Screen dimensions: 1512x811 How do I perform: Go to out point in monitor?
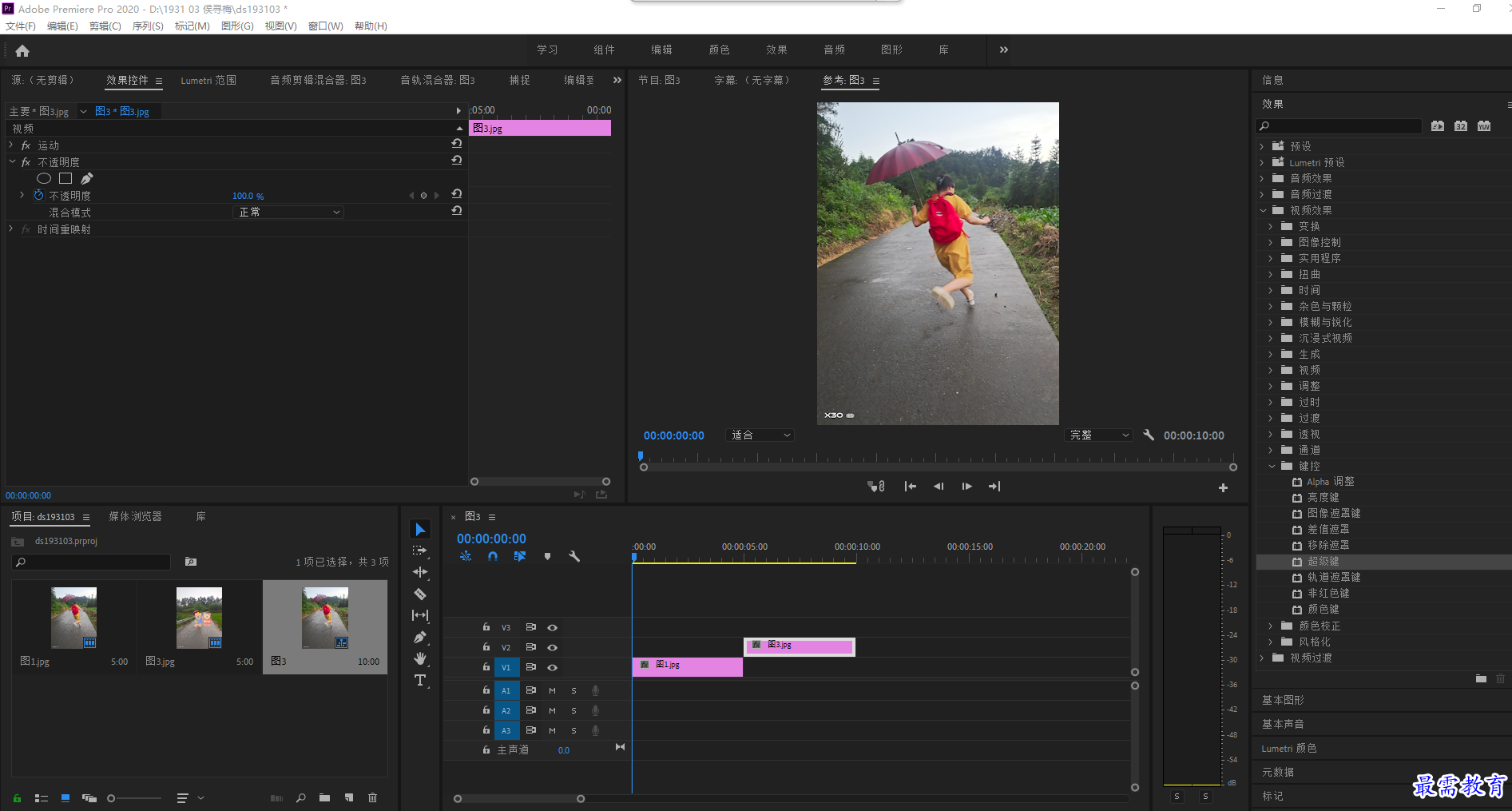coord(994,486)
